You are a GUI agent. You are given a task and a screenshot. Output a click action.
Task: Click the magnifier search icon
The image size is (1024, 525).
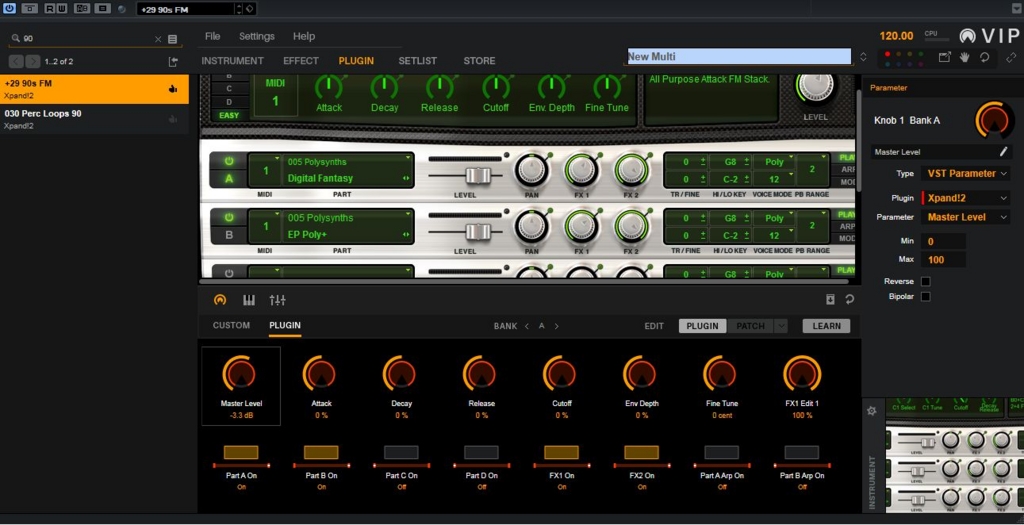pos(16,39)
